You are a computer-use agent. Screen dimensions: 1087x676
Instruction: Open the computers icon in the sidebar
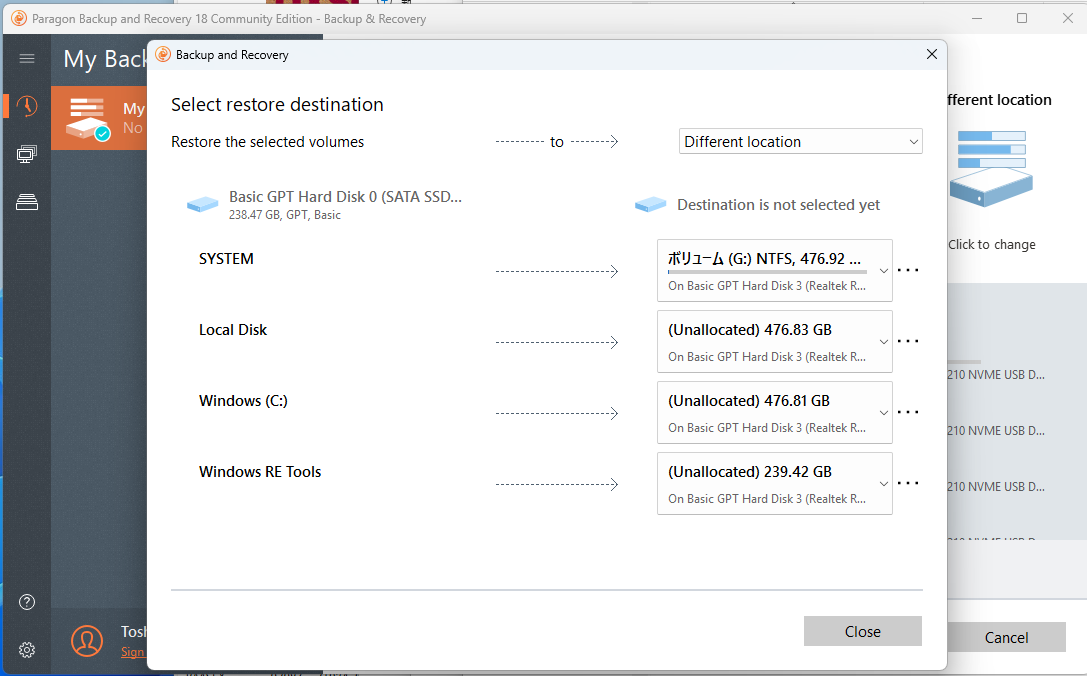point(27,154)
